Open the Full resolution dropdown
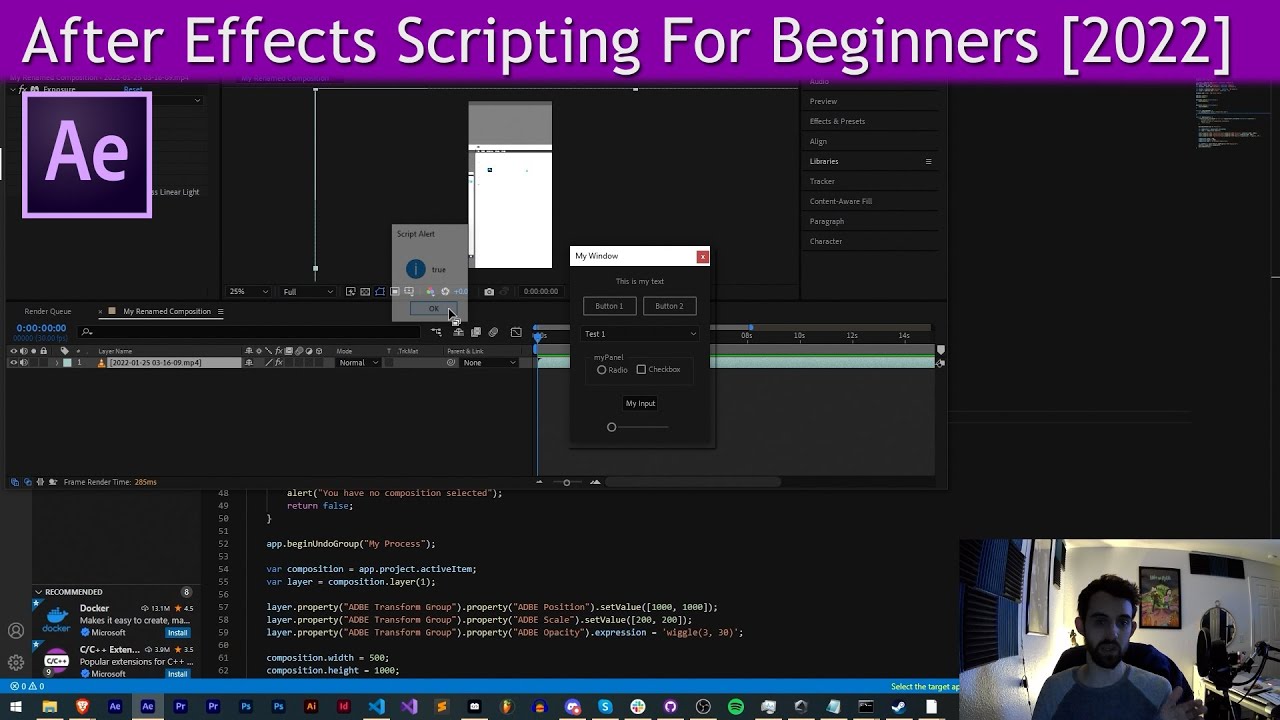The image size is (1280, 720). pos(307,292)
